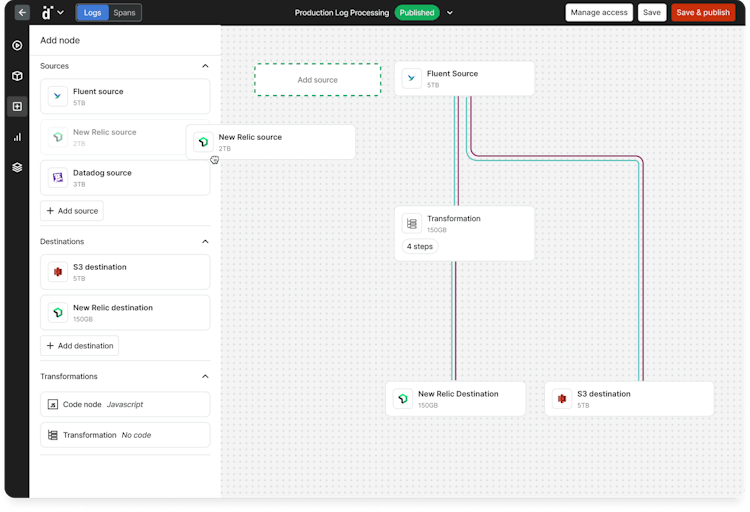Click New Relic Destination node icon on canvas

pyautogui.click(x=403, y=399)
